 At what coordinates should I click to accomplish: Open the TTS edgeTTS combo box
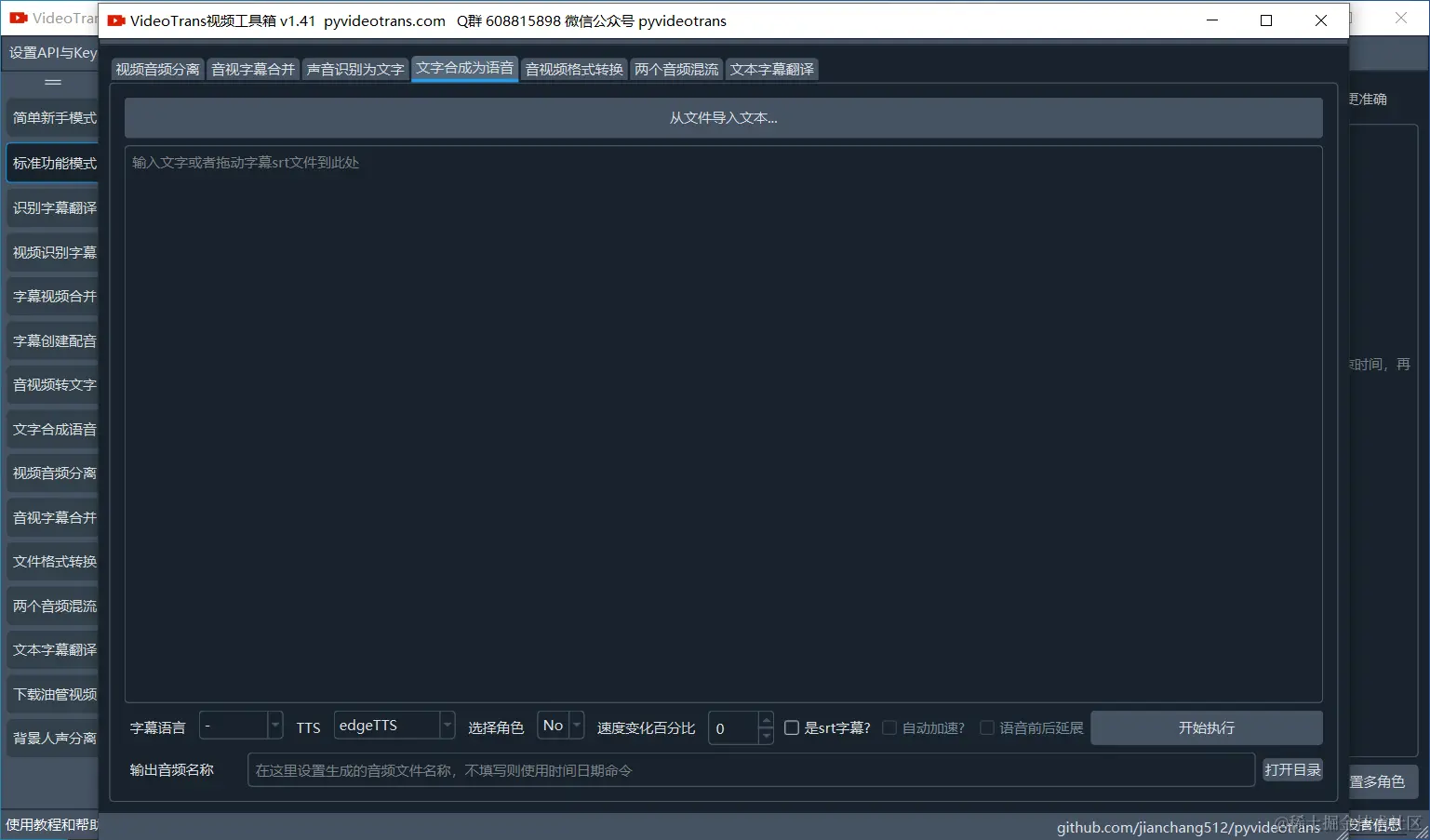tap(394, 726)
